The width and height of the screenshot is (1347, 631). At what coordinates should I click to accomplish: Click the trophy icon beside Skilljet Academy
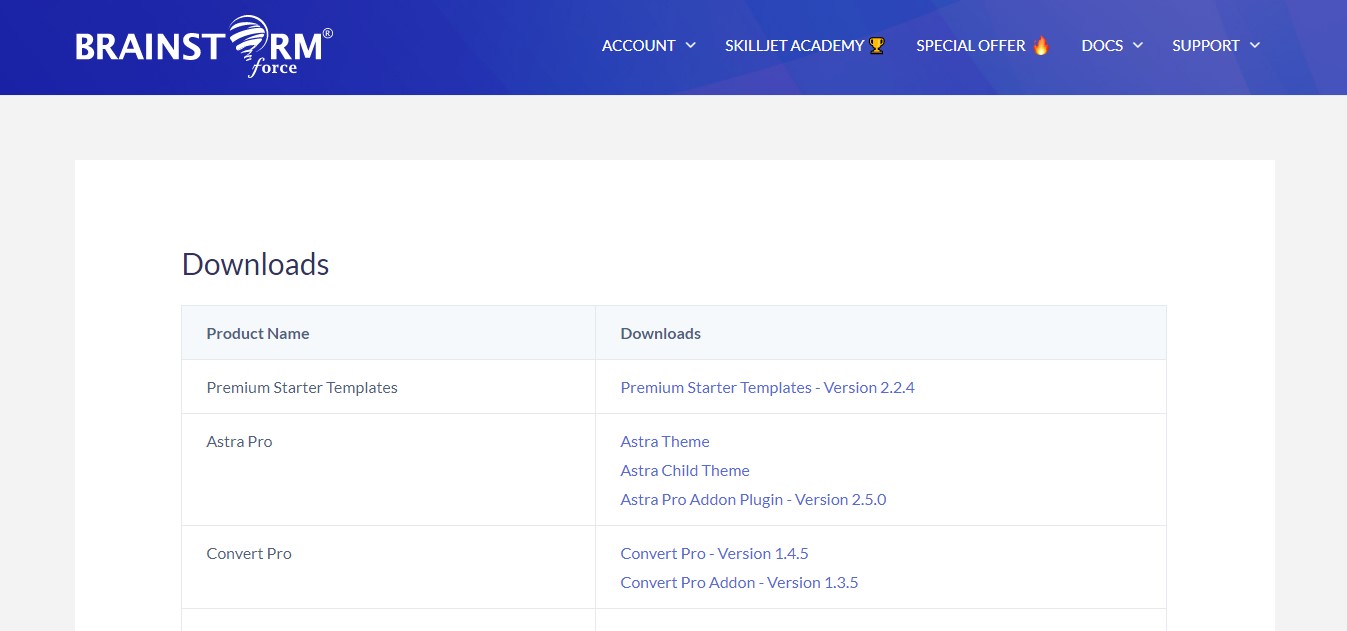pyautogui.click(x=875, y=45)
